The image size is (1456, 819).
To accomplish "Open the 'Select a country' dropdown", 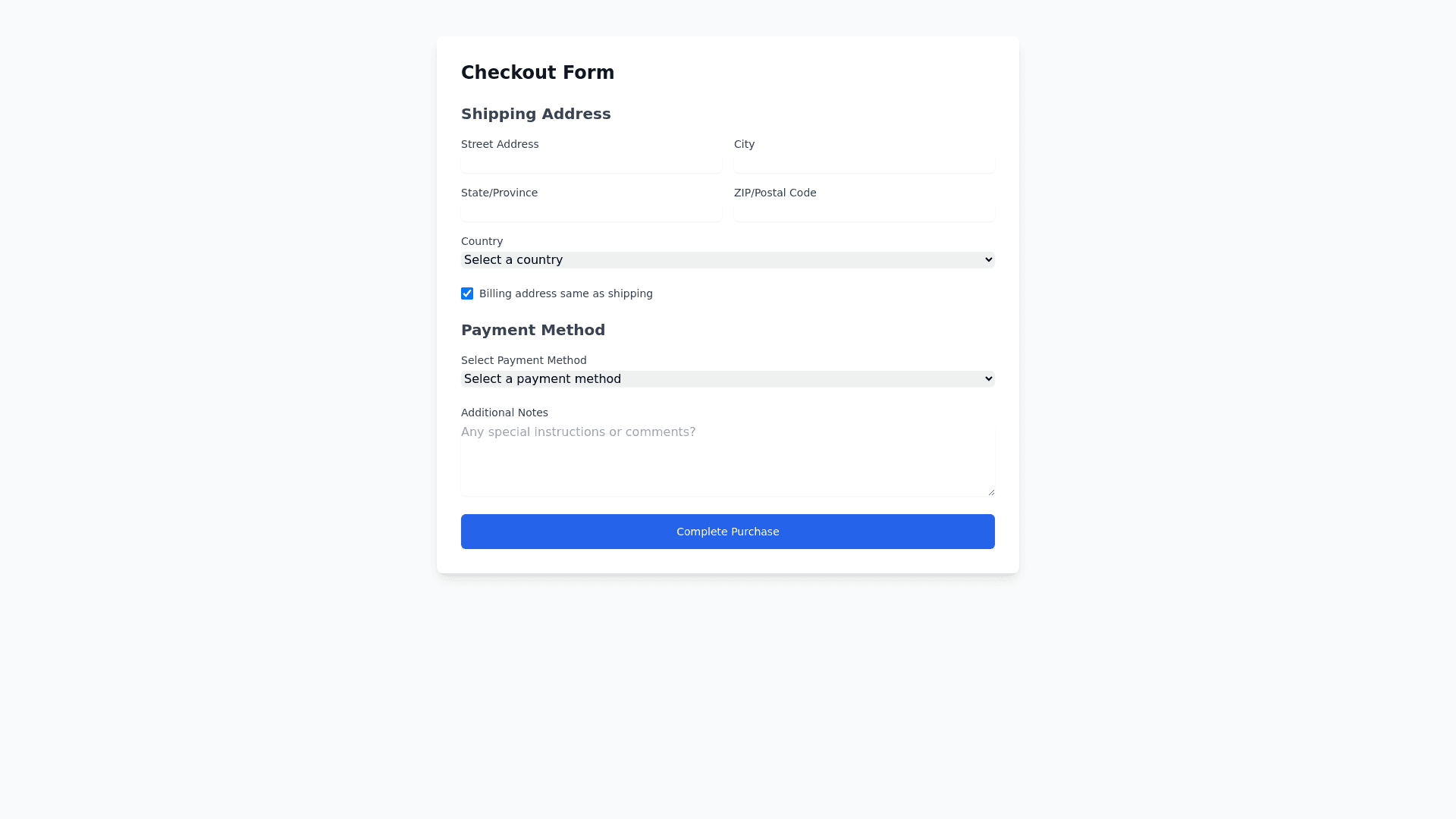I will [x=727, y=260].
